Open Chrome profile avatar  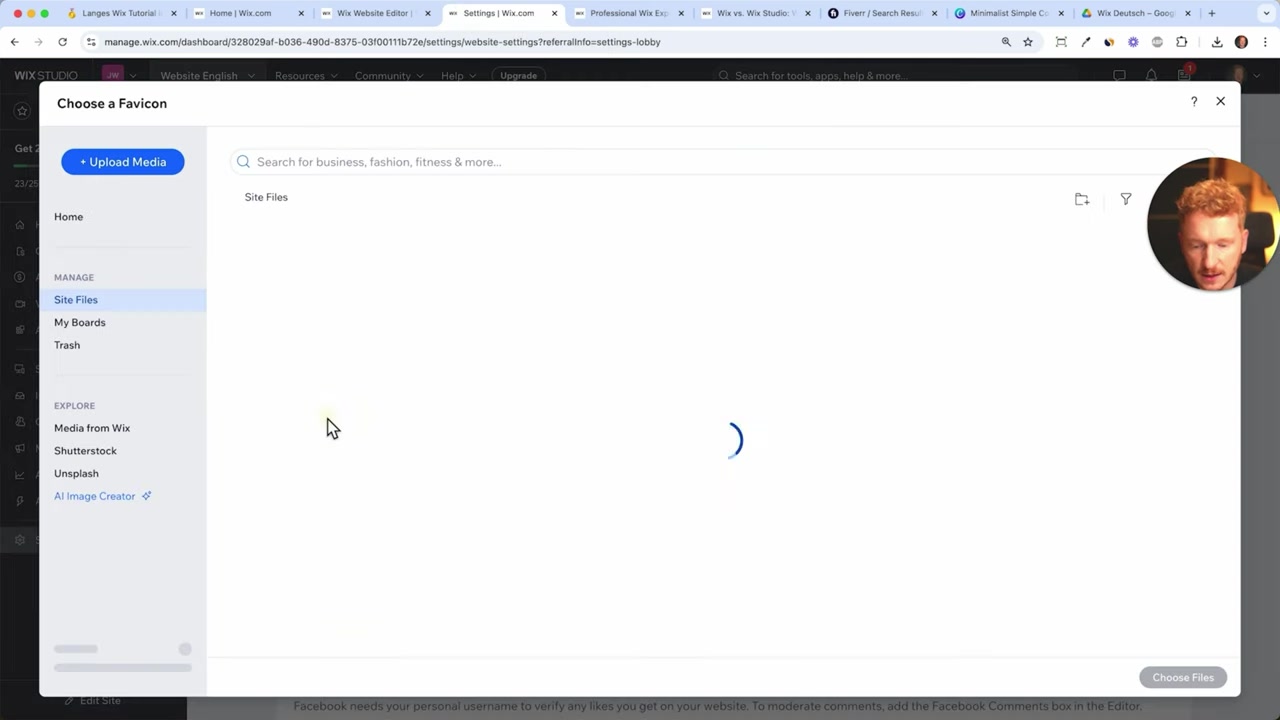click(1241, 42)
